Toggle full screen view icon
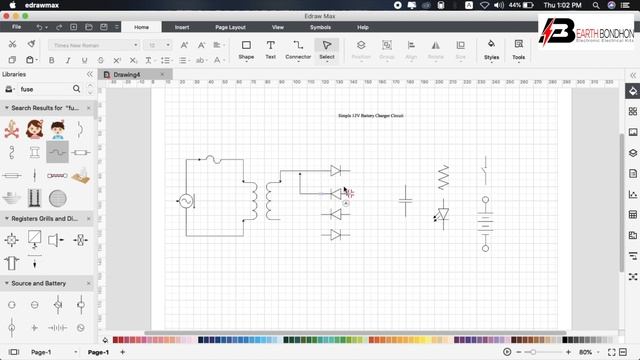Image resolution: width=640 pixels, height=360 pixels. pyautogui.click(x=611, y=352)
